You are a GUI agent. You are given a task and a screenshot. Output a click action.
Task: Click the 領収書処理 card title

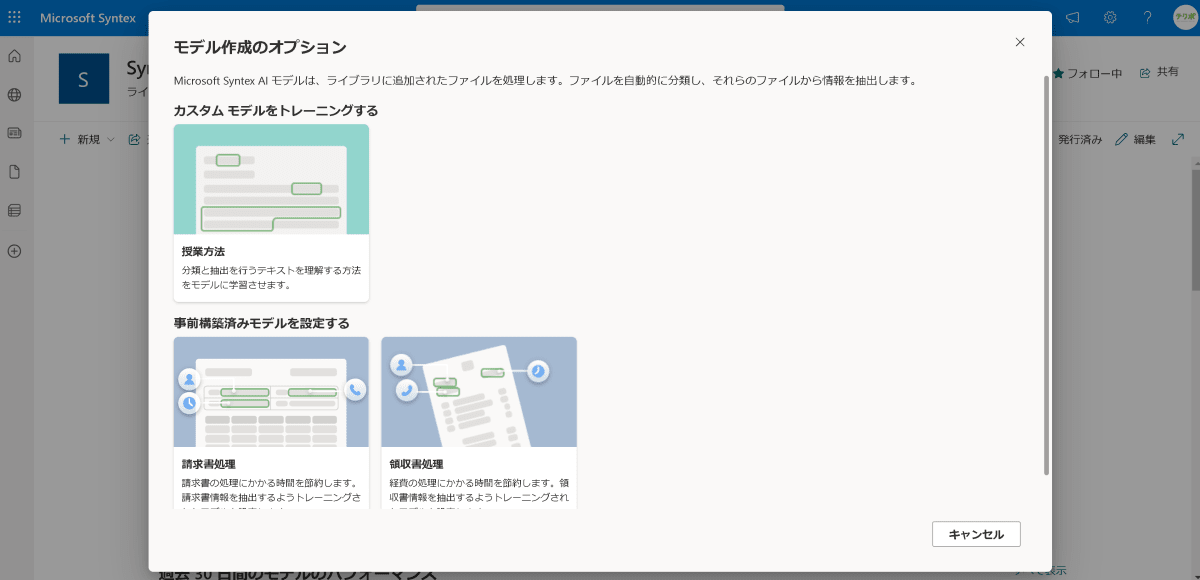[417, 465]
